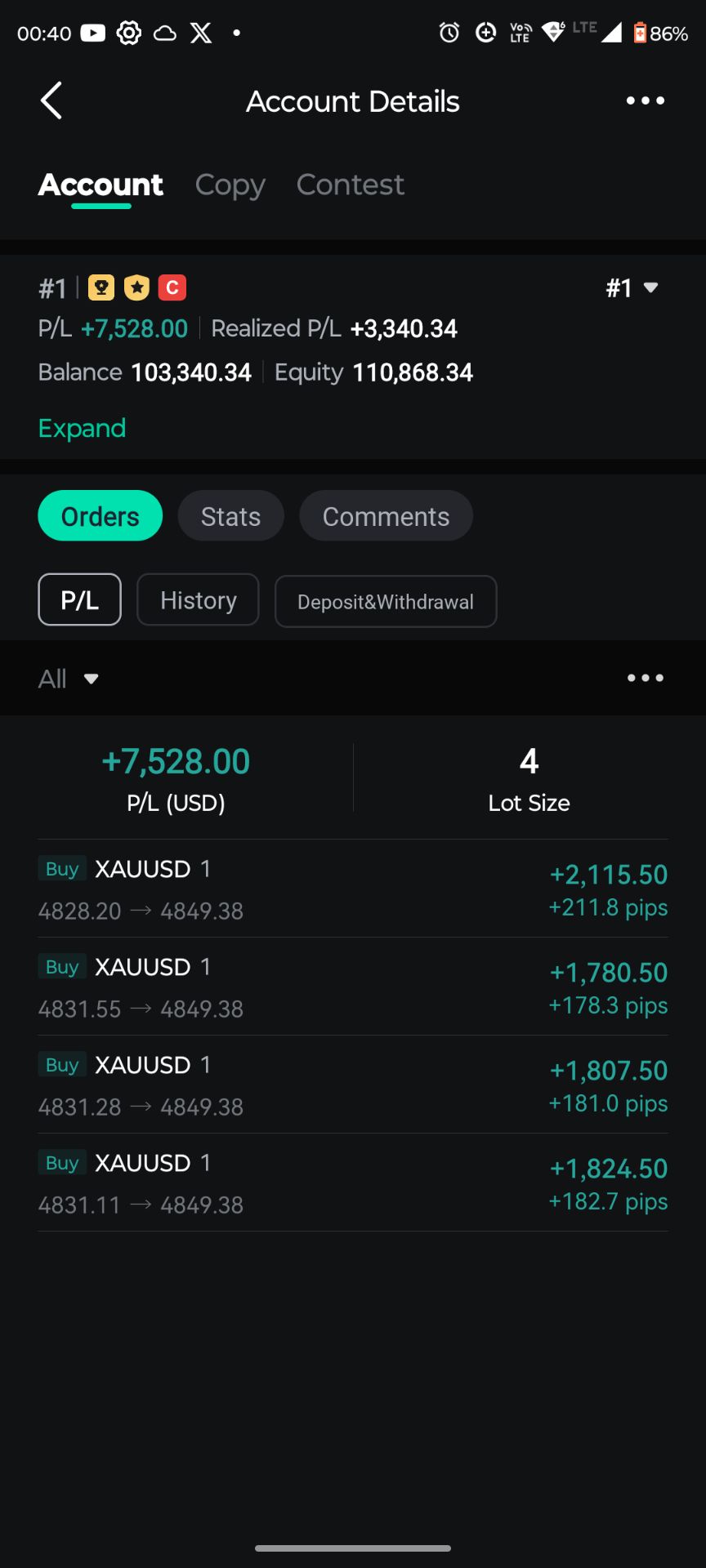Select the P/L filter chip
The height and width of the screenshot is (1568, 706).
coord(80,600)
